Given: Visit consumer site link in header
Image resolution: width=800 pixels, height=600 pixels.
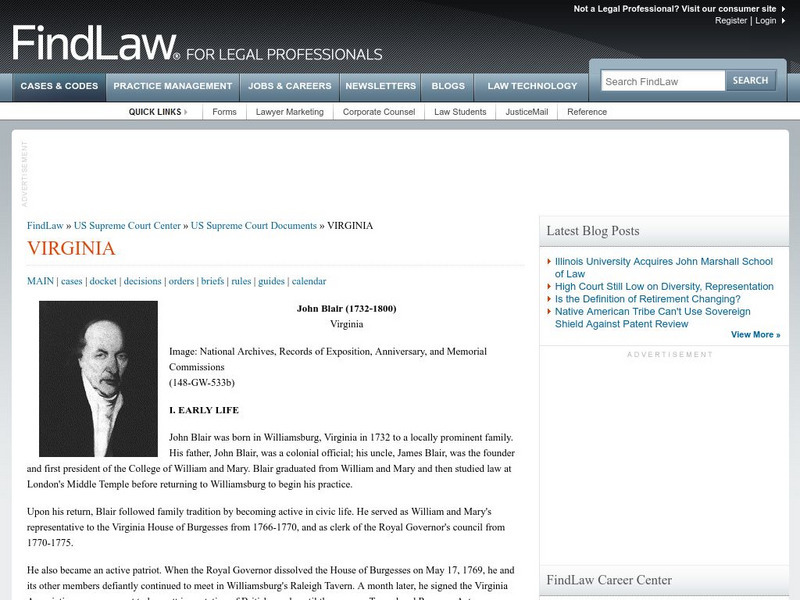Looking at the screenshot, I should 674,9.
